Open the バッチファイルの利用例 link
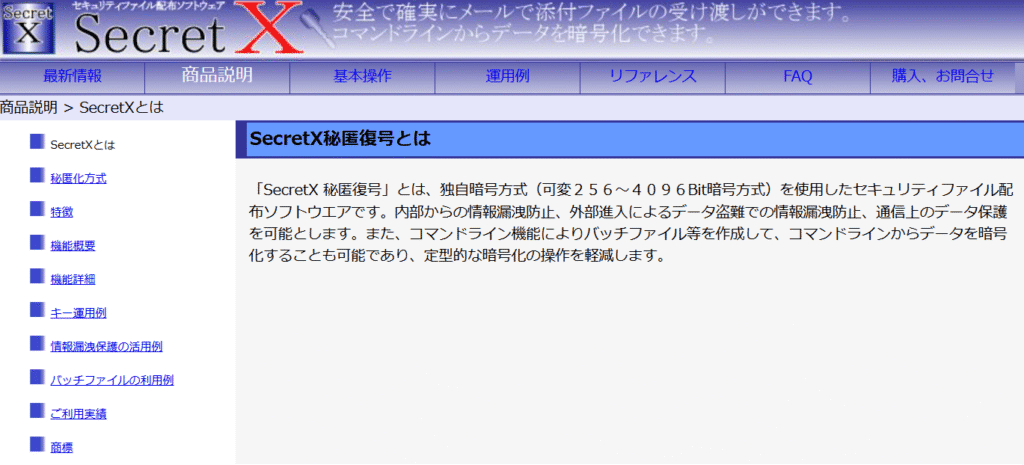1024x465 pixels. tap(112, 380)
